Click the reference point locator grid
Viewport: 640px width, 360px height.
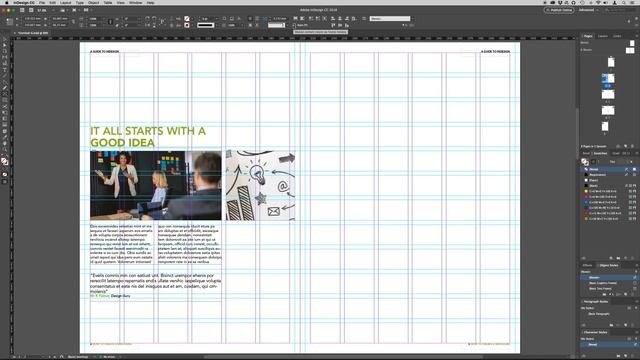[10, 22]
